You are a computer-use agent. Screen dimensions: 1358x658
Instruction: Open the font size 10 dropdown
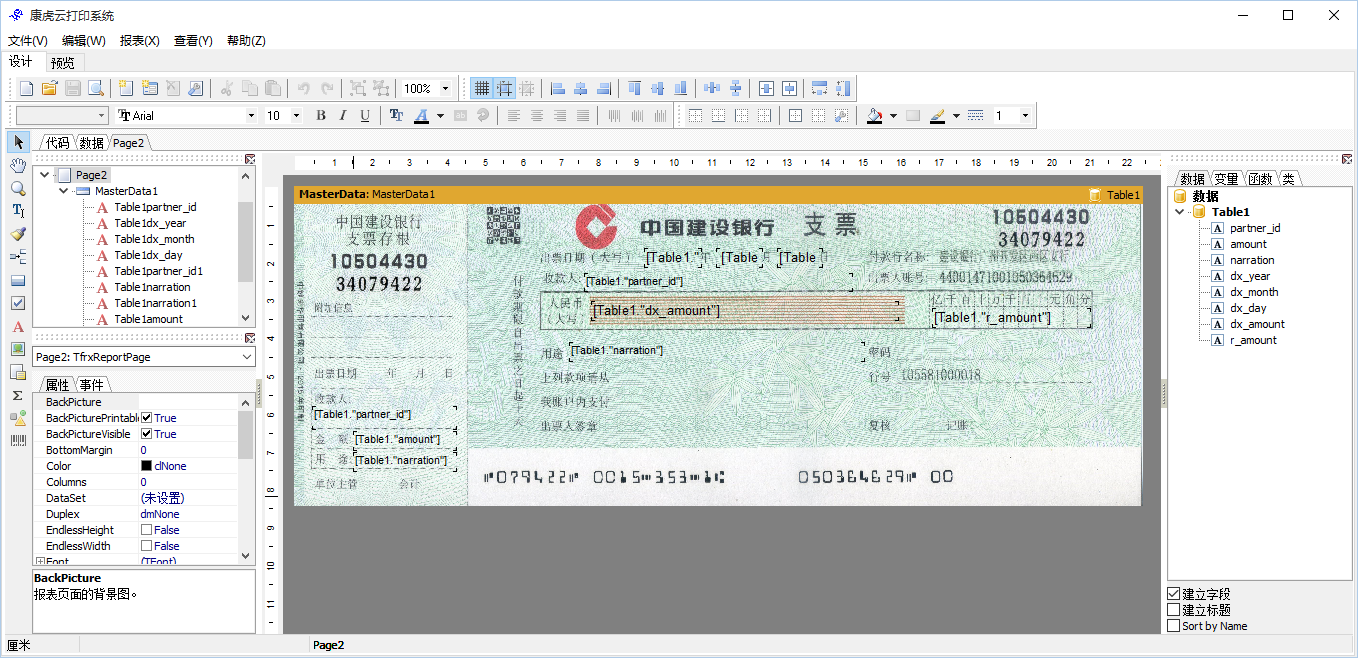click(x=295, y=116)
